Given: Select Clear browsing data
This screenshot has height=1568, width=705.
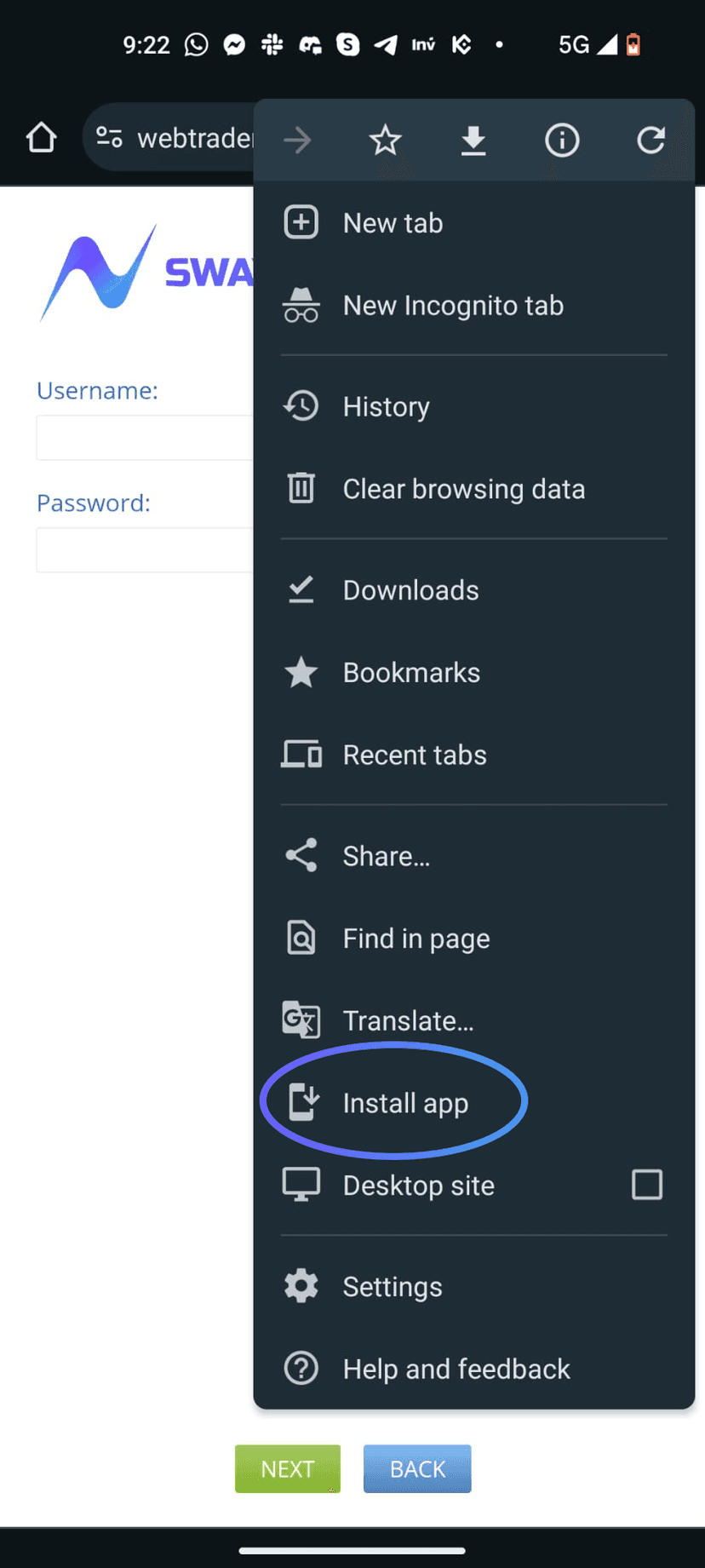Looking at the screenshot, I should point(473,489).
